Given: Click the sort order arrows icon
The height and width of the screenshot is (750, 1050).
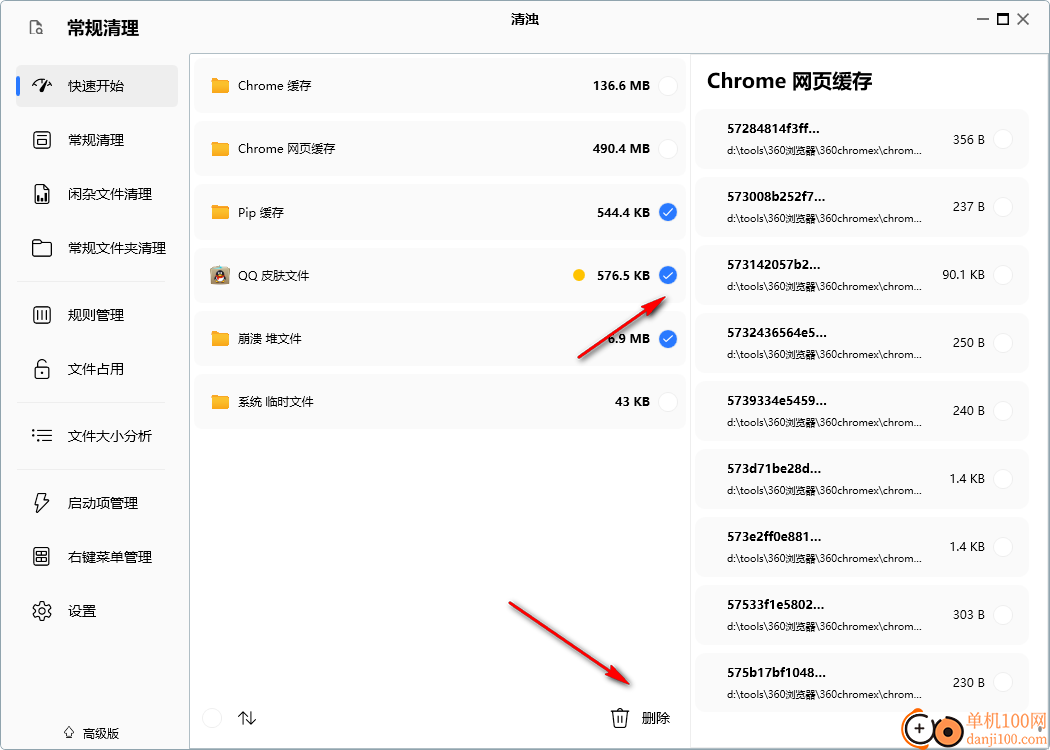Looking at the screenshot, I should [247, 718].
